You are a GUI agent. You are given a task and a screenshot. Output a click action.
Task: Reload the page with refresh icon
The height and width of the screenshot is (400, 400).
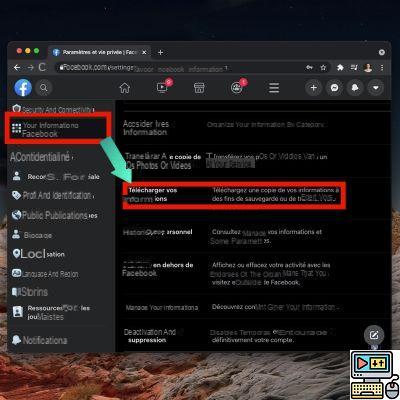pyautogui.click(x=42, y=67)
